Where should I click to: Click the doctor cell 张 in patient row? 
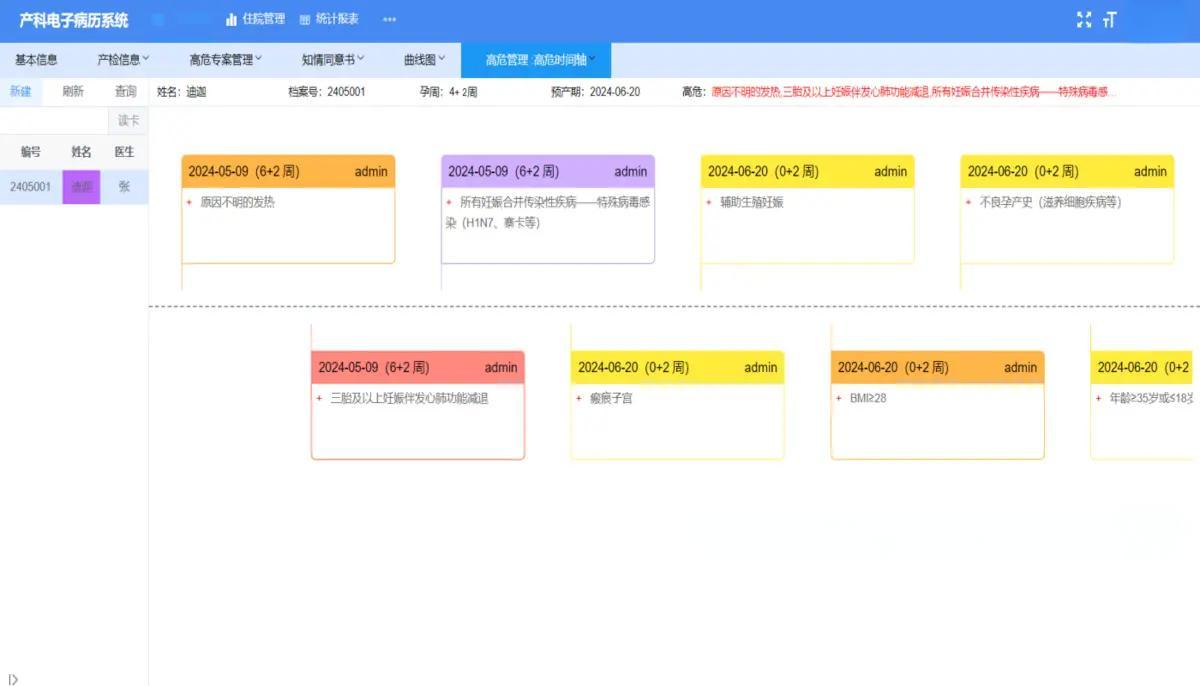pos(124,187)
